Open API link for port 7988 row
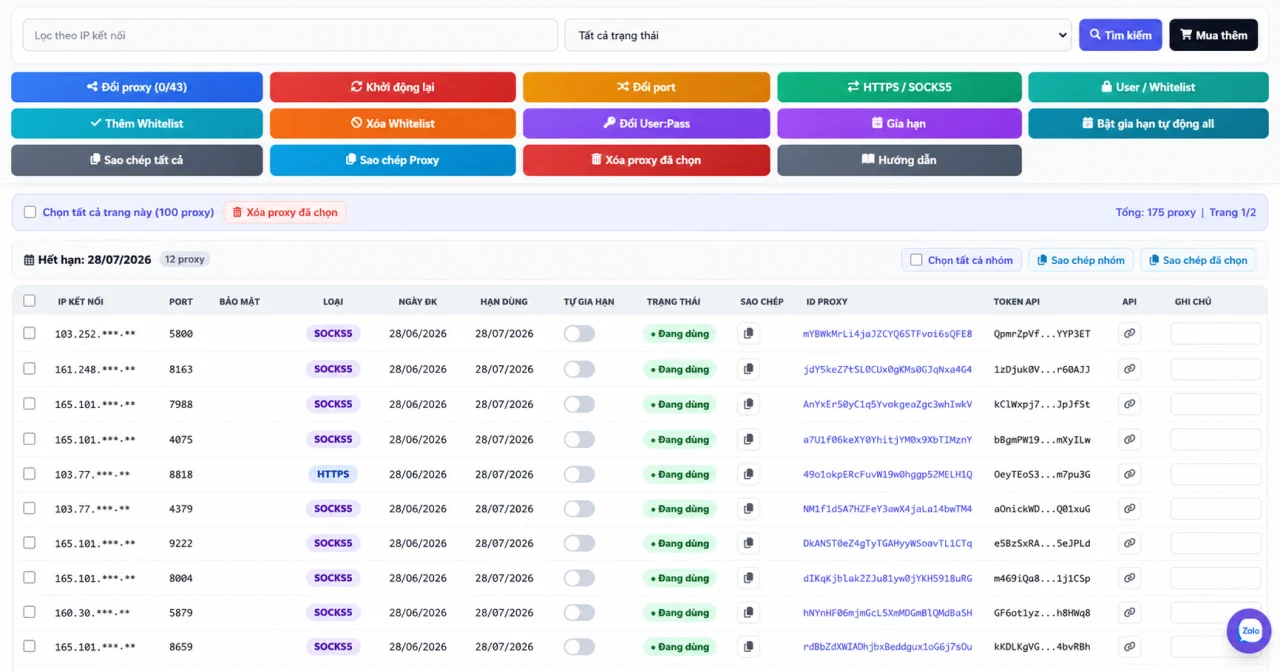 point(1129,404)
